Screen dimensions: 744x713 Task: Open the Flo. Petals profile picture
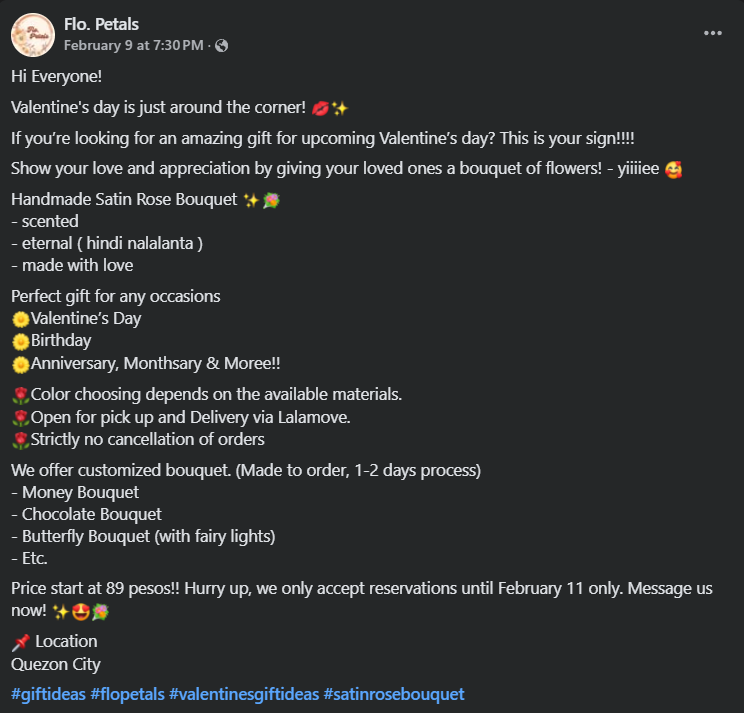(x=32, y=35)
